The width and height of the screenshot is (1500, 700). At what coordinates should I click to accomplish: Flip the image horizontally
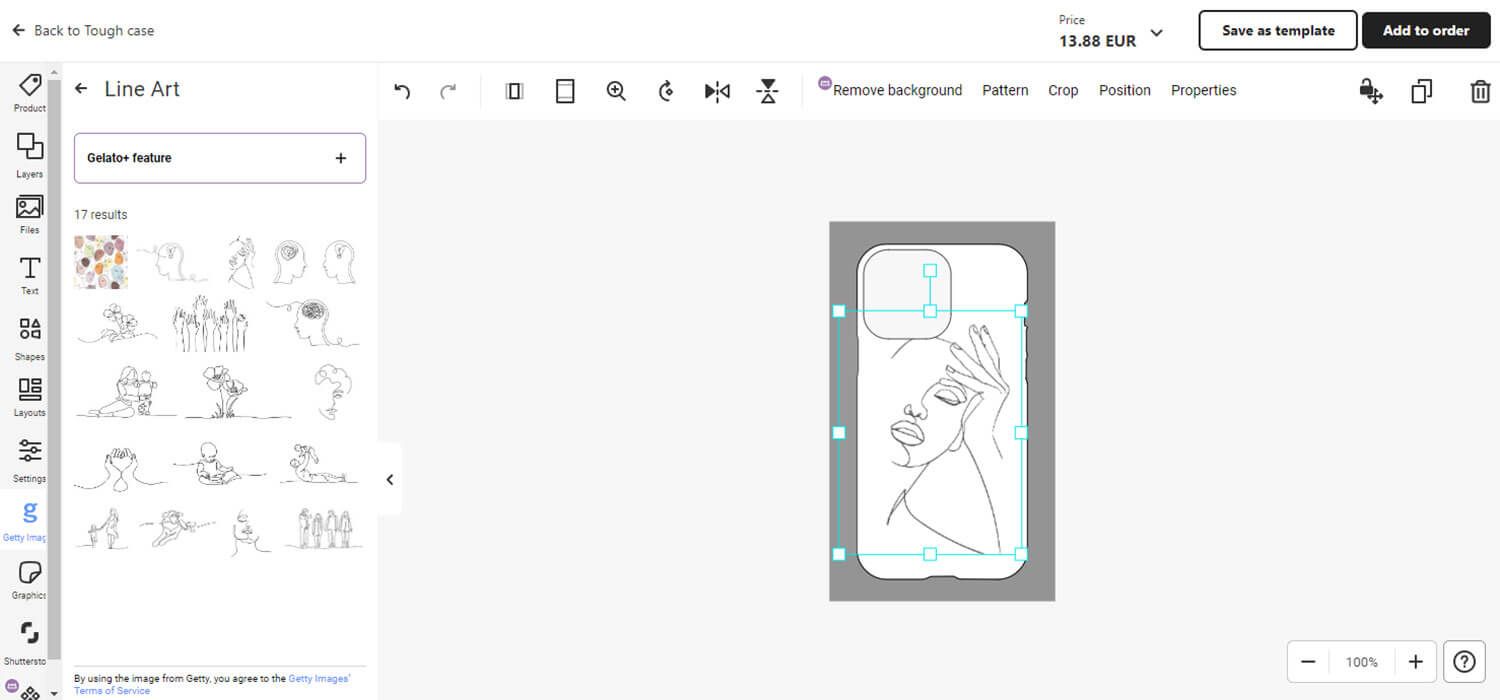(x=717, y=91)
